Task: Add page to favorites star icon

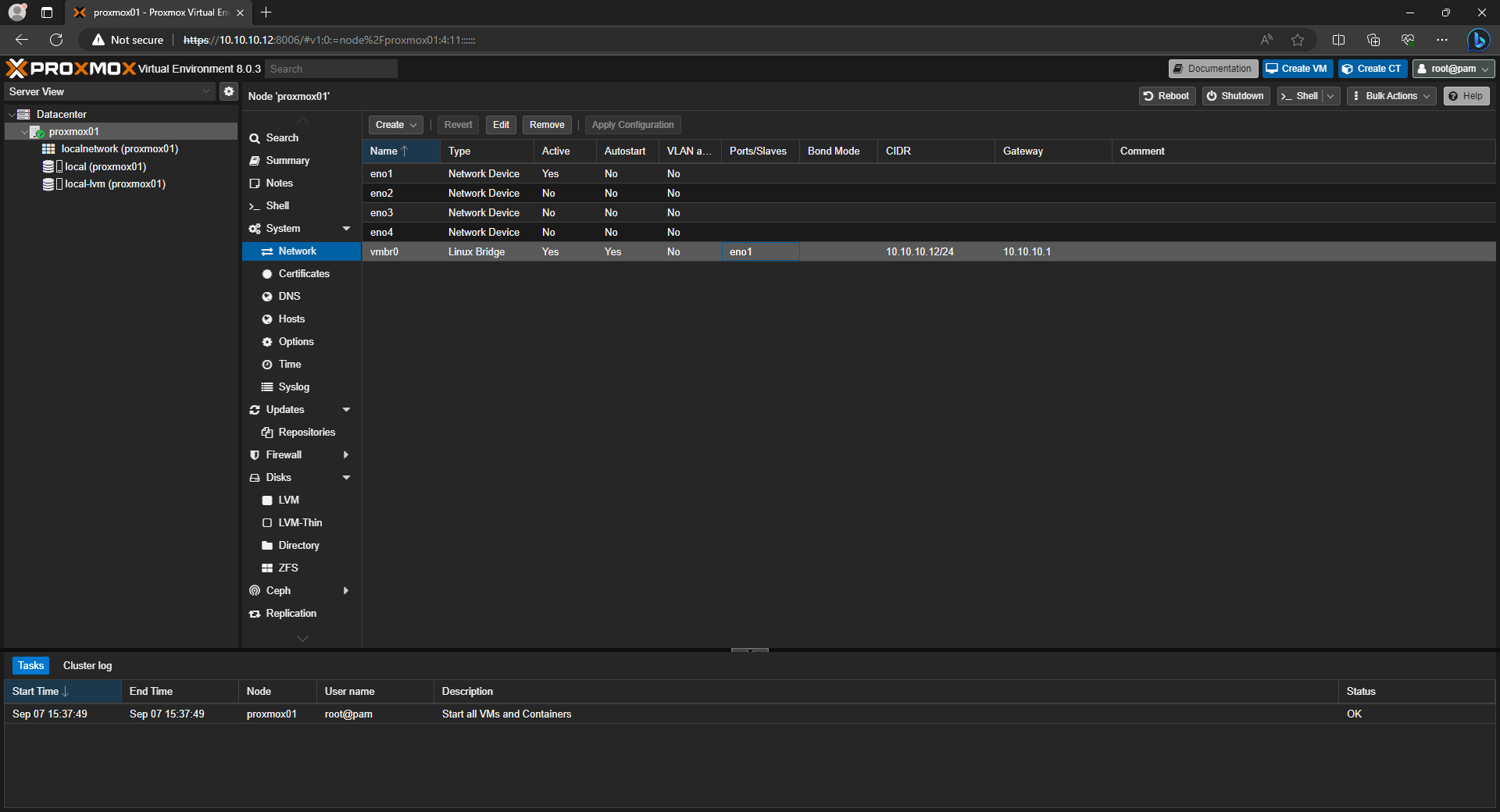Action: point(1298,40)
